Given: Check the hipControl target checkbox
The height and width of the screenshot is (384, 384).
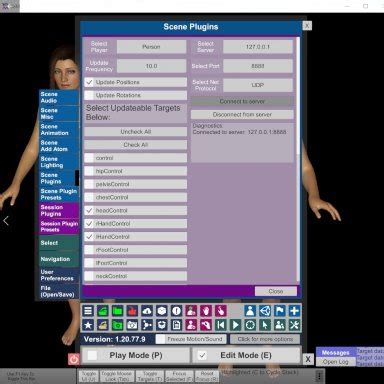Looking at the screenshot, I should [89, 171].
